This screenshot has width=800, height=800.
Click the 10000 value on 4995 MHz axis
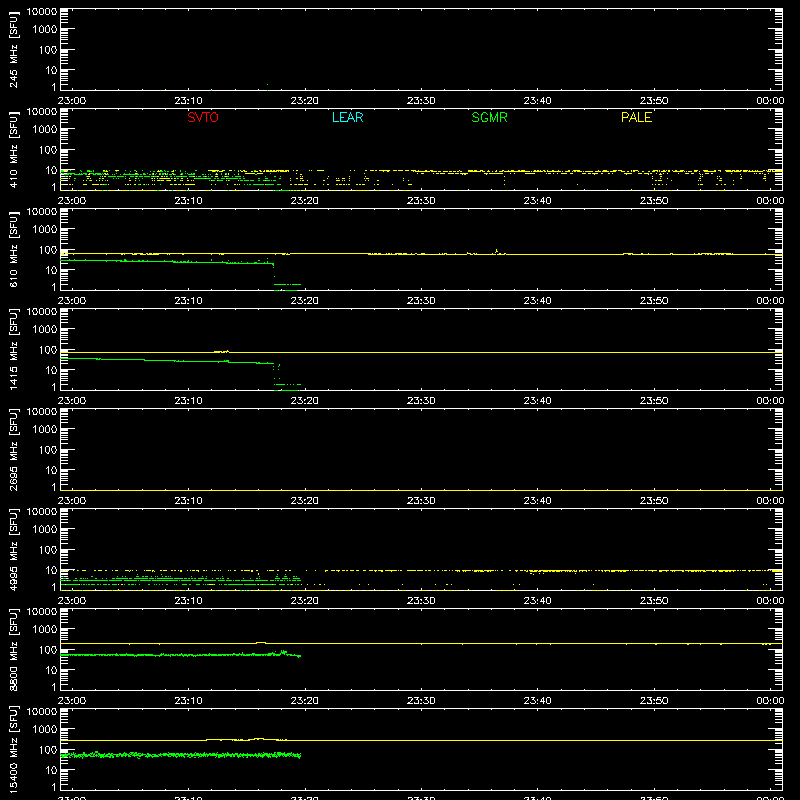[42, 512]
